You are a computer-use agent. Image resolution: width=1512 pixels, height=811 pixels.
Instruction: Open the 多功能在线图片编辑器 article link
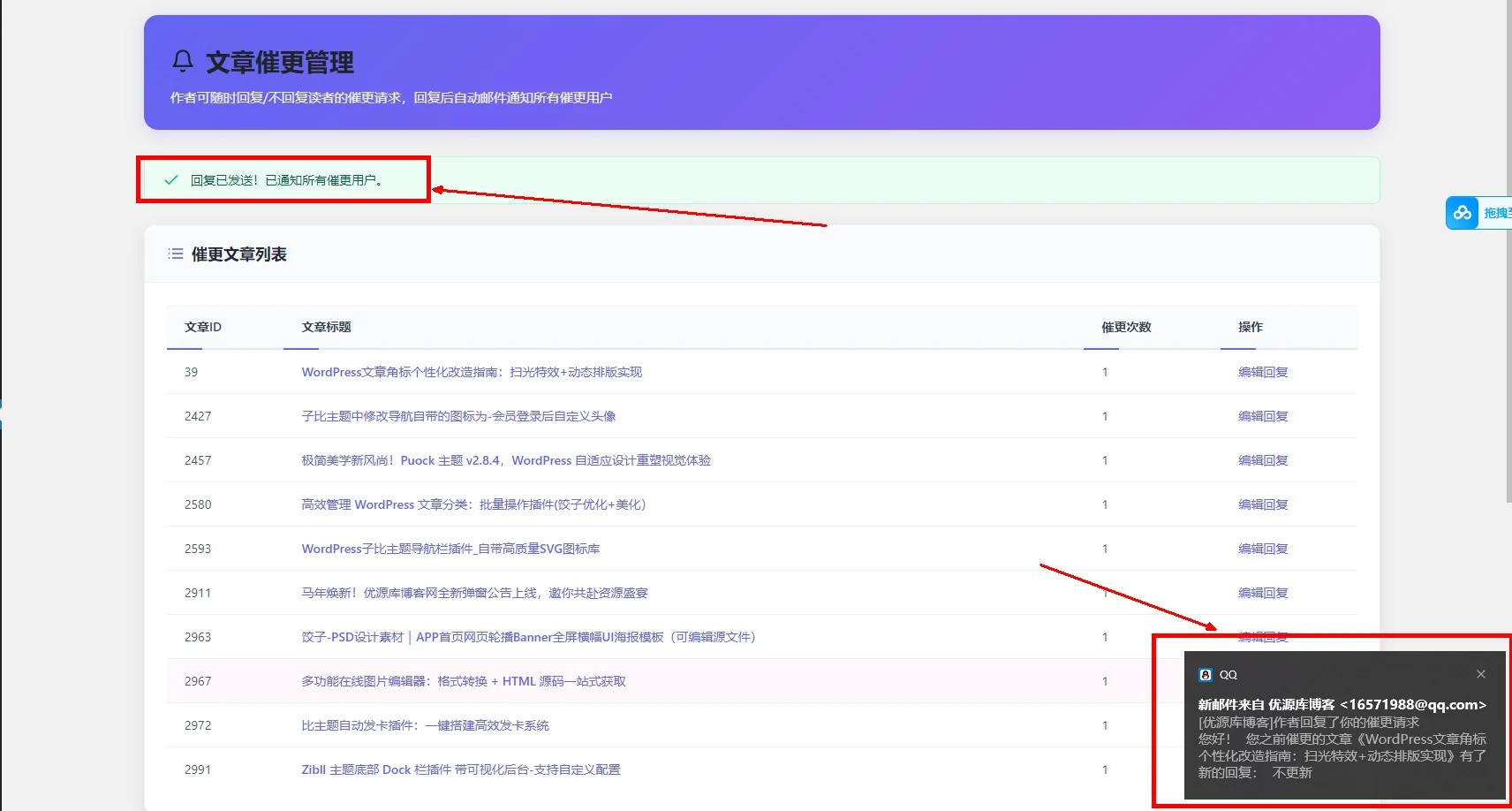(x=463, y=681)
